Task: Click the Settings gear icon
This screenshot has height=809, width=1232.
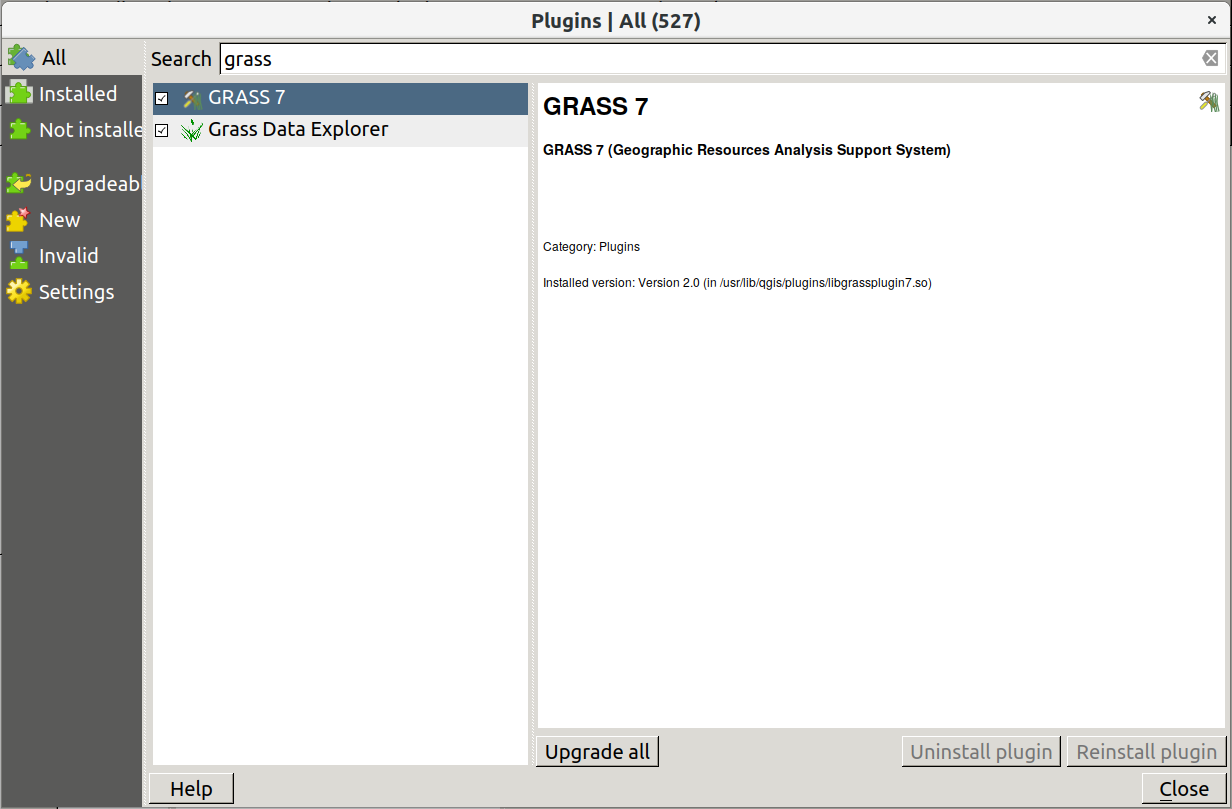Action: tap(19, 291)
